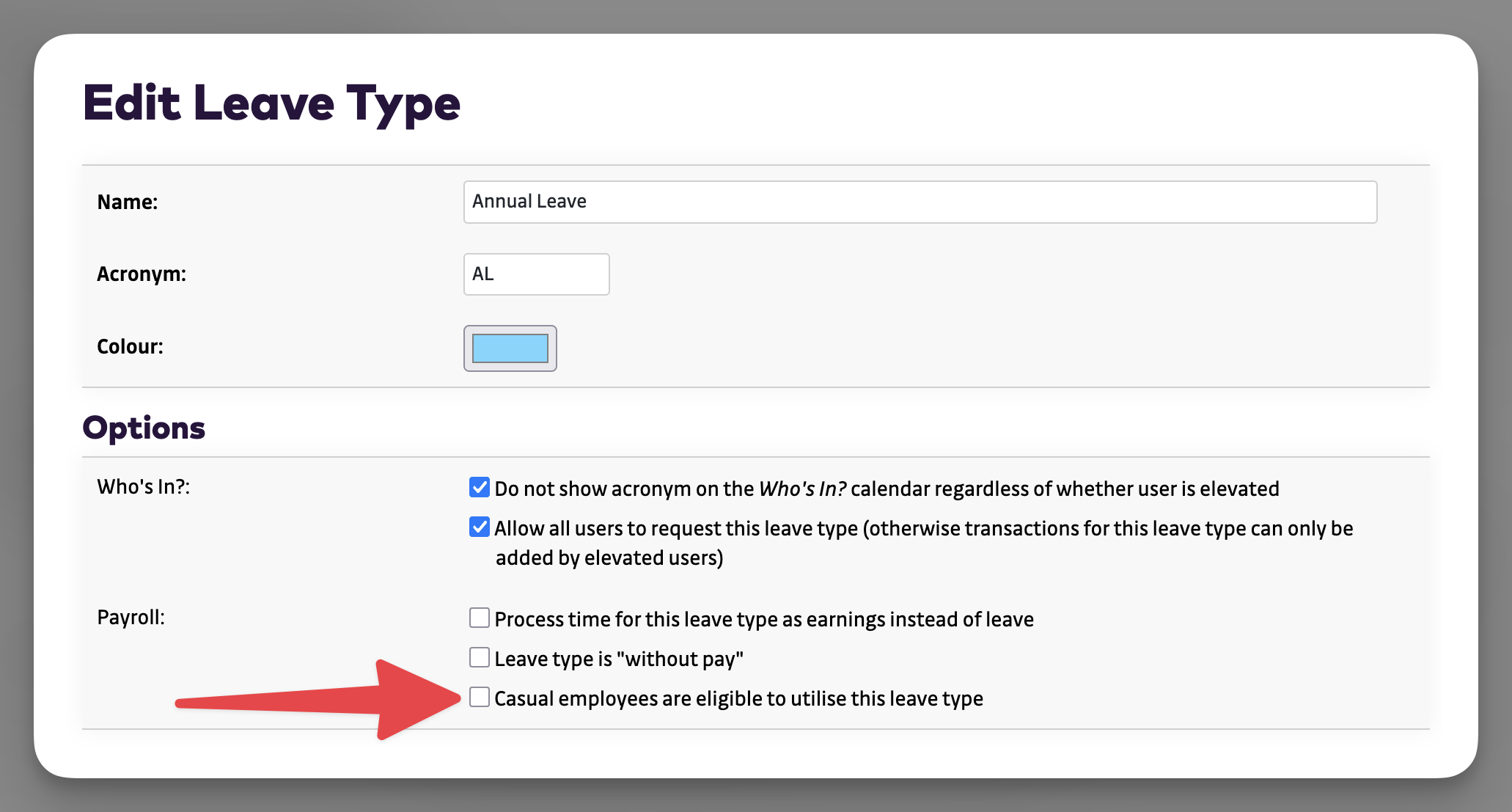Click the Options section header
This screenshot has width=1512, height=812.
pyautogui.click(x=144, y=428)
